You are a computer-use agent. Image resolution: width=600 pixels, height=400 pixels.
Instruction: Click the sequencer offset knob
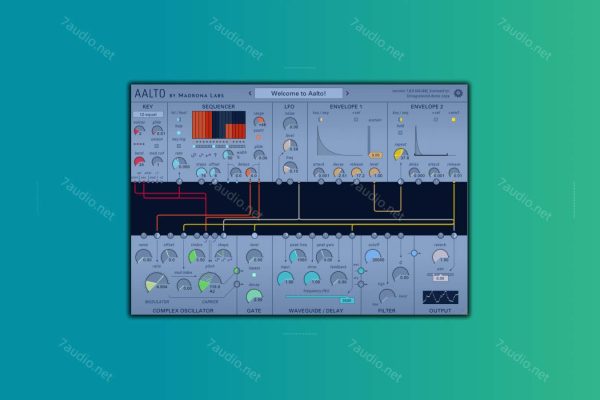click(x=215, y=172)
